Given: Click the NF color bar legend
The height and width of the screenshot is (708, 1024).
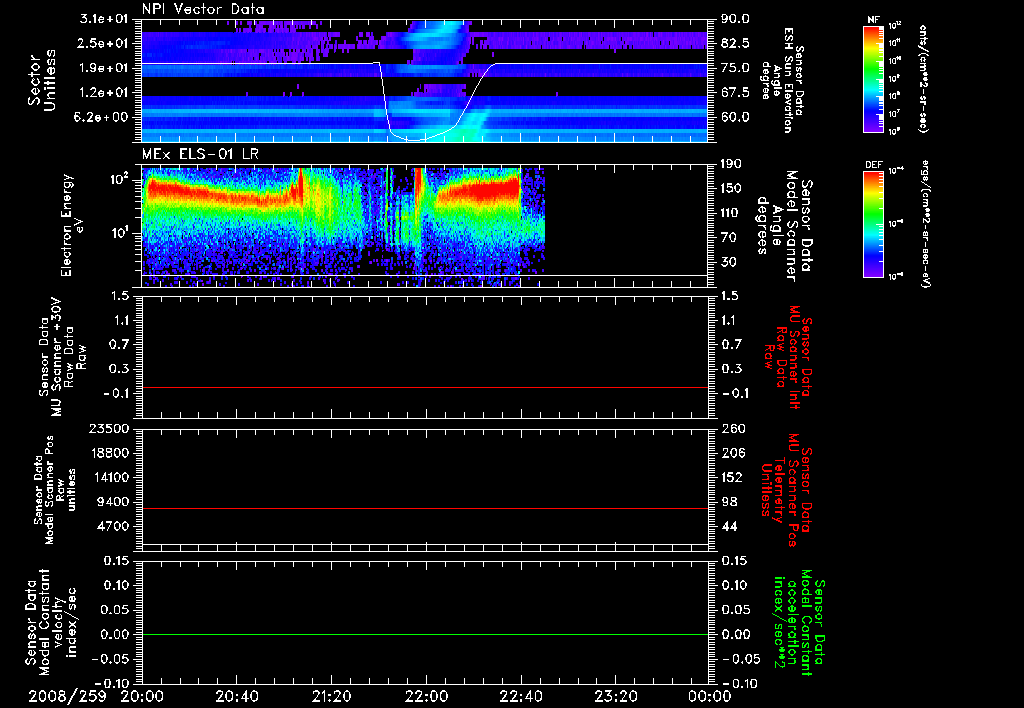Looking at the screenshot, I should point(874,79).
